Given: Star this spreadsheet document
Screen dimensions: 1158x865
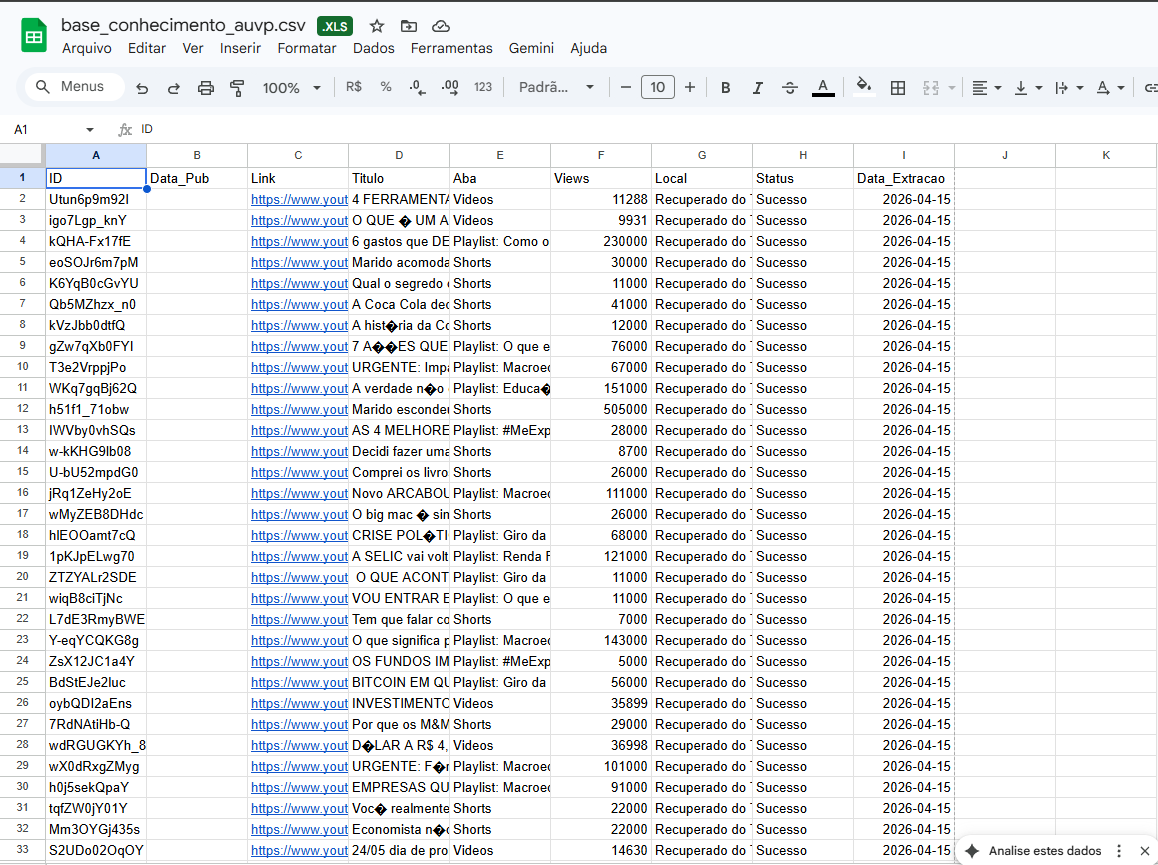Looking at the screenshot, I should (377, 26).
